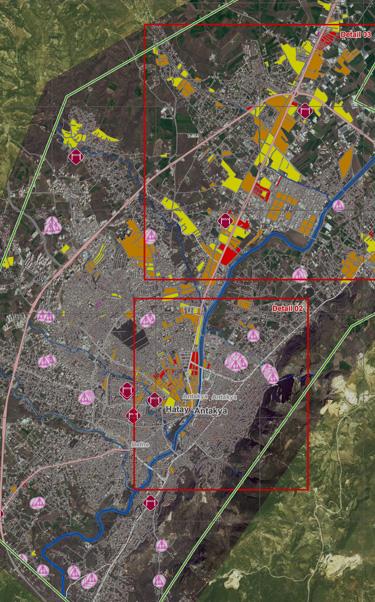Select the dark red marker below the isolated yellow patch outside both boxes

tap(75, 157)
